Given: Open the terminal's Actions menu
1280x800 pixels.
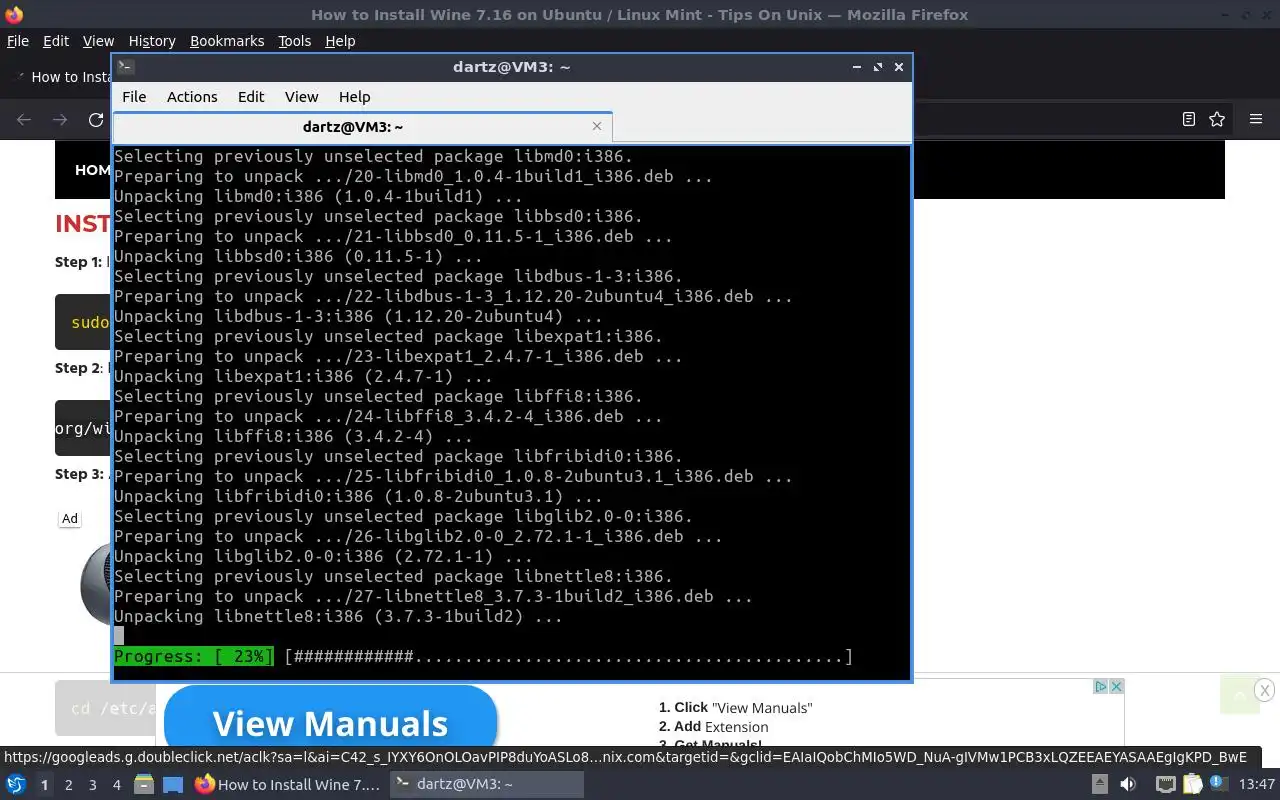Looking at the screenshot, I should coord(192,97).
